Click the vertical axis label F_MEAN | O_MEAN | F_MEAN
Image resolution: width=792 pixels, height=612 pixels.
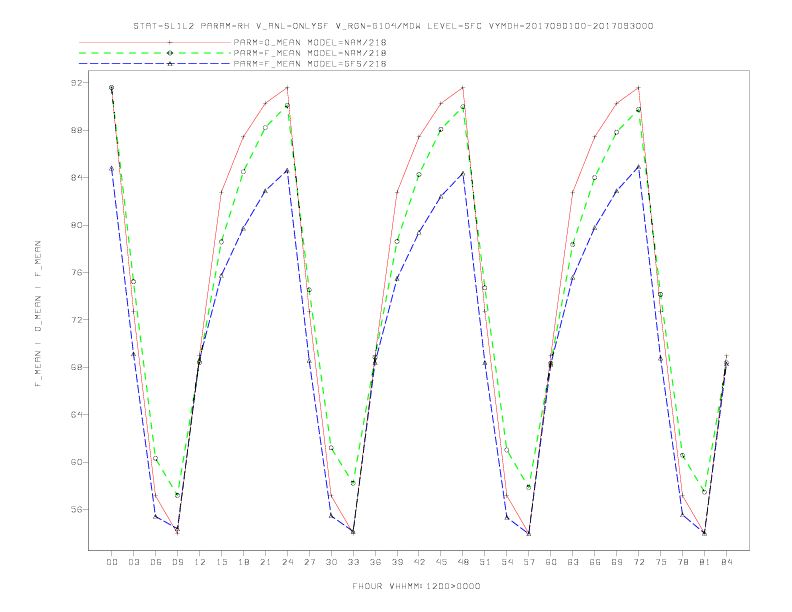point(38,314)
